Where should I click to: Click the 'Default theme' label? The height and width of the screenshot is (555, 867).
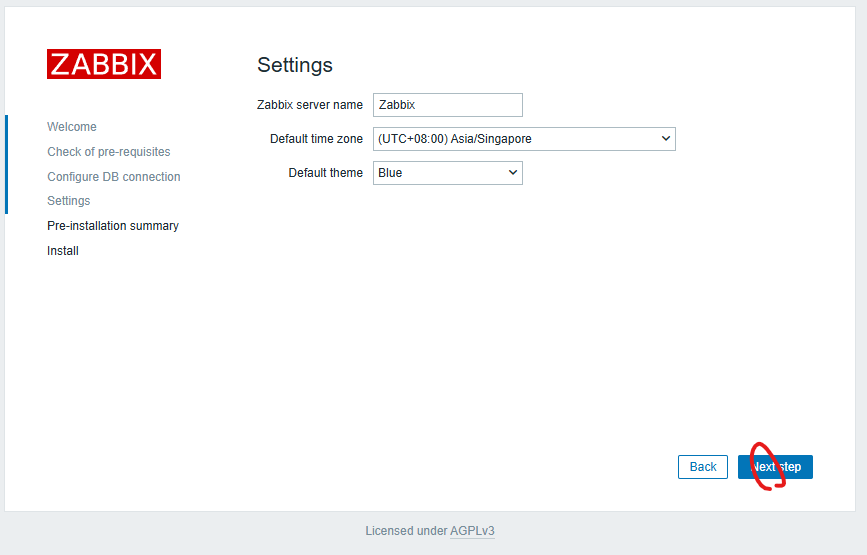click(326, 173)
